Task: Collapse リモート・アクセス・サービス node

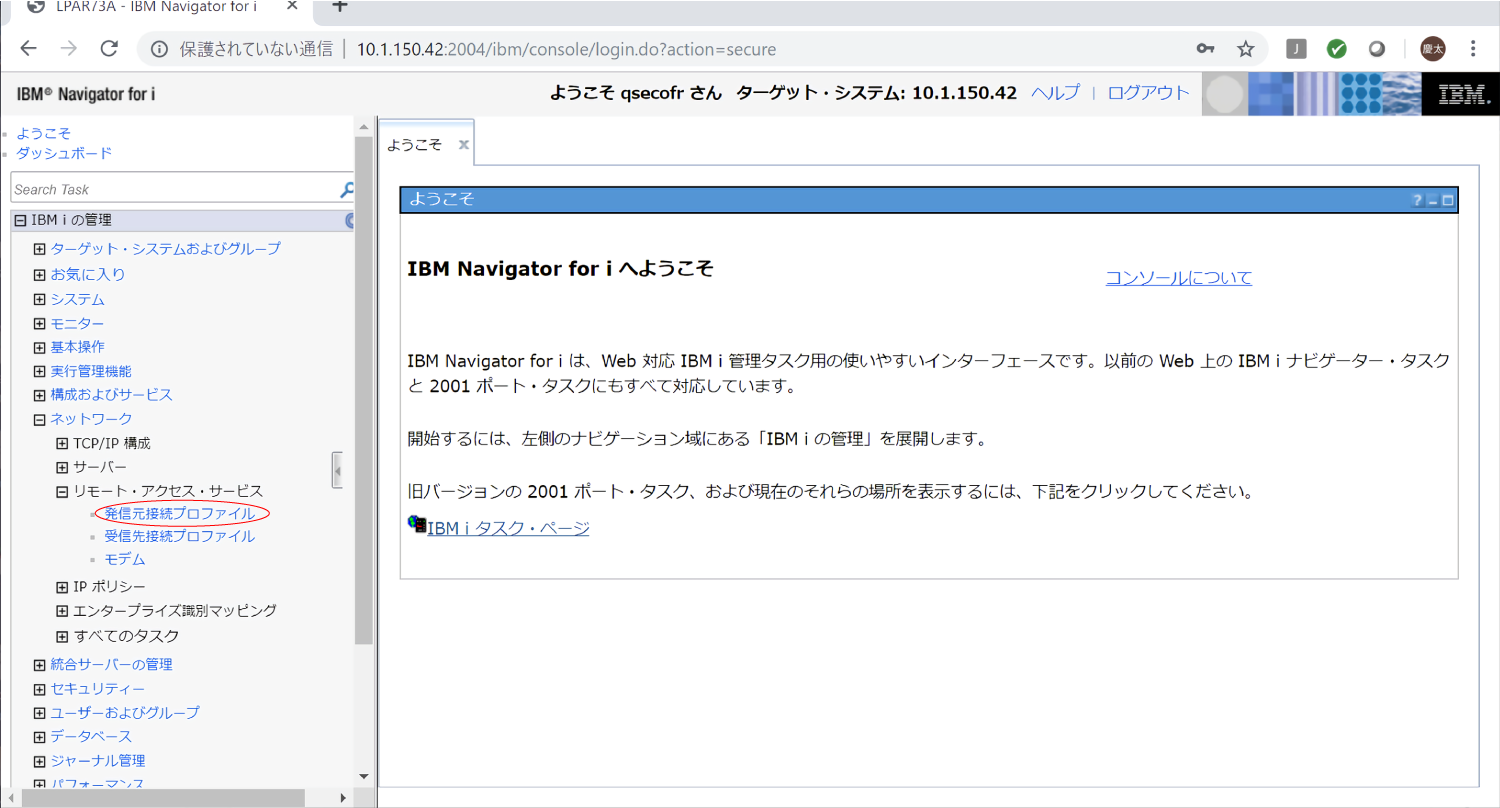Action: pyautogui.click(x=62, y=491)
